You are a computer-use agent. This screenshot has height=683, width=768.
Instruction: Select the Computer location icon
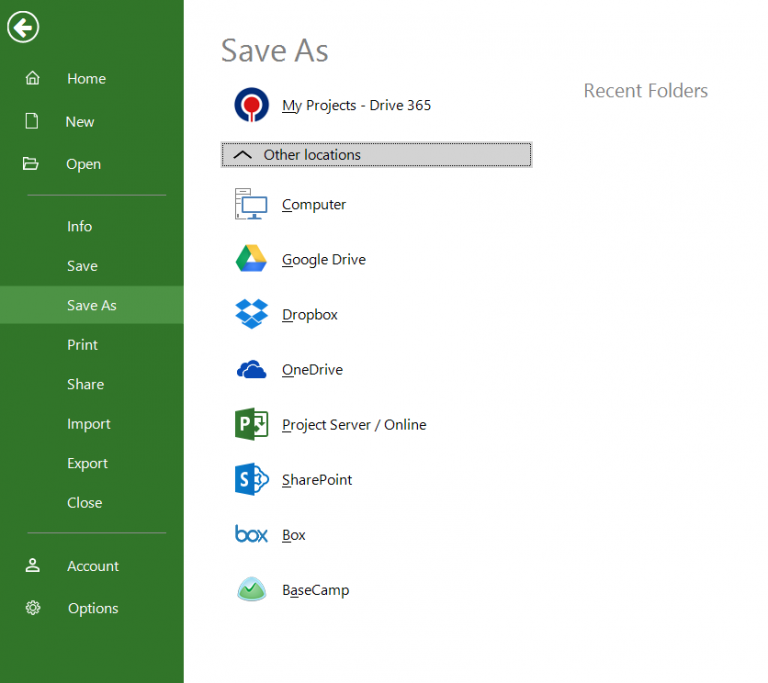251,204
